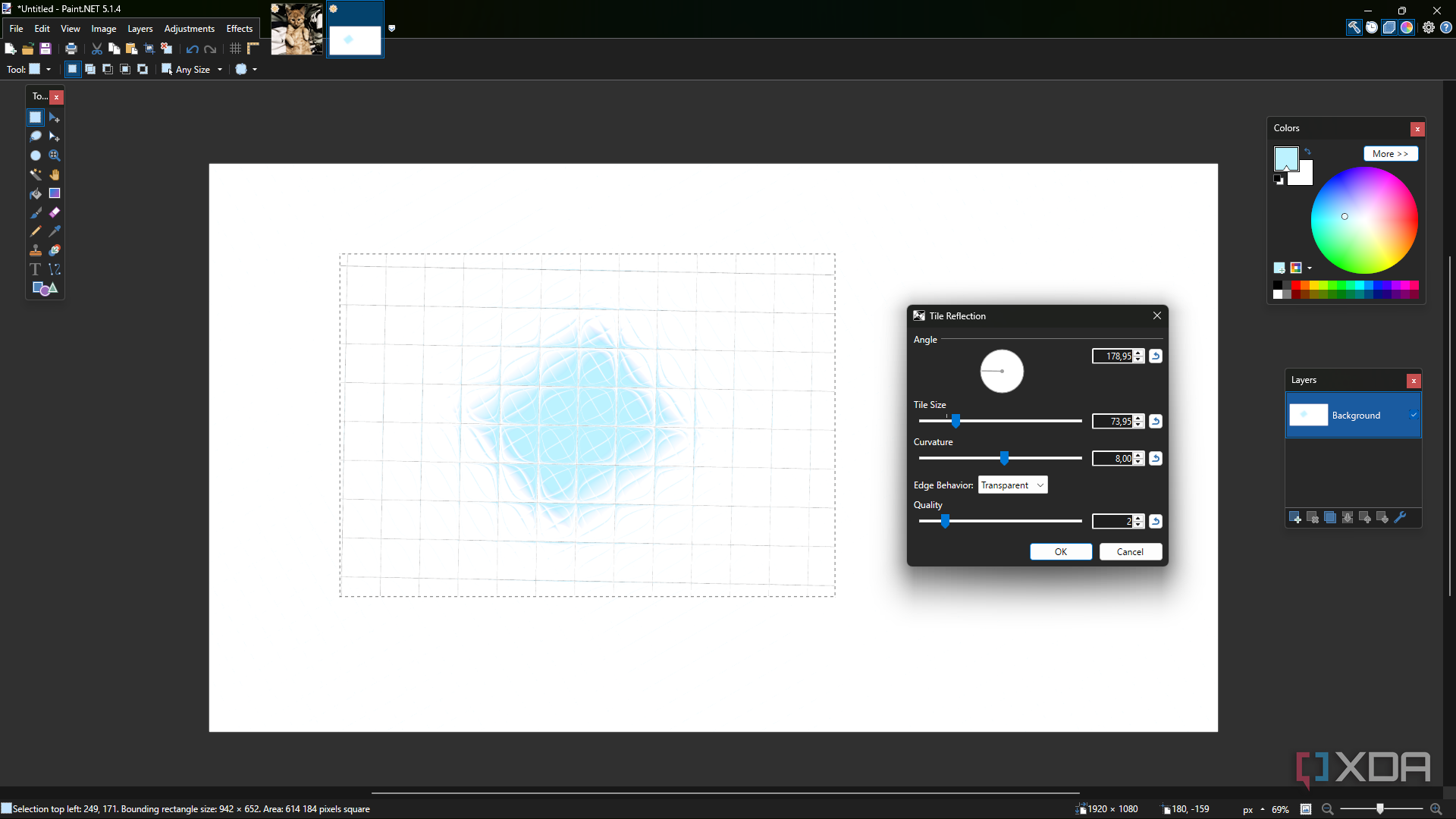This screenshot has height=819, width=1456.
Task: Toggle Background layer visibility checkbox
Action: 1414,415
